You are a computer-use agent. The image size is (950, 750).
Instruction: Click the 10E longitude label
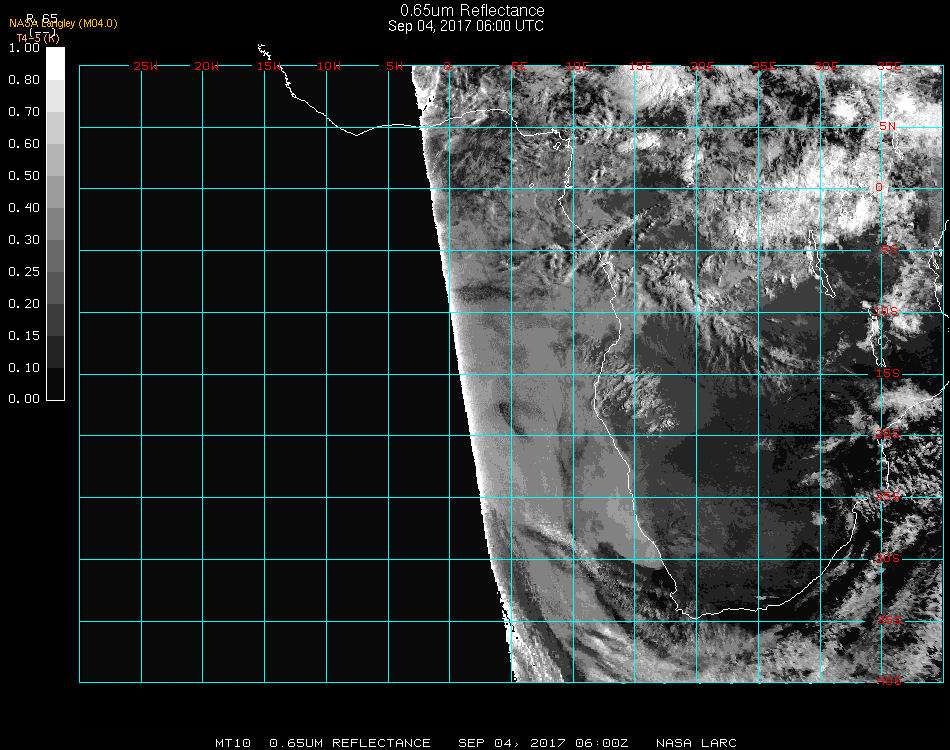click(x=577, y=66)
